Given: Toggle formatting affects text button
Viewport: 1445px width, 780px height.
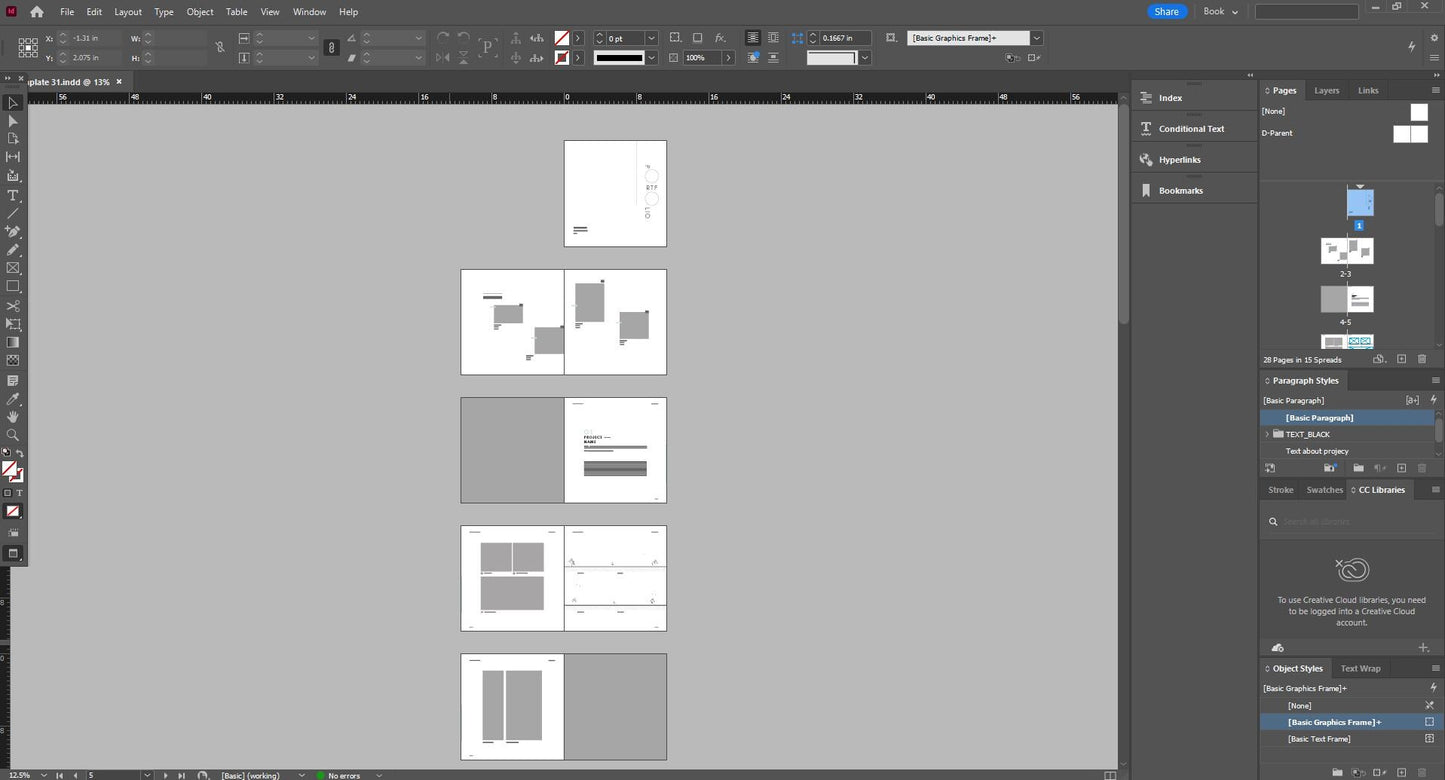Looking at the screenshot, I should [19, 493].
